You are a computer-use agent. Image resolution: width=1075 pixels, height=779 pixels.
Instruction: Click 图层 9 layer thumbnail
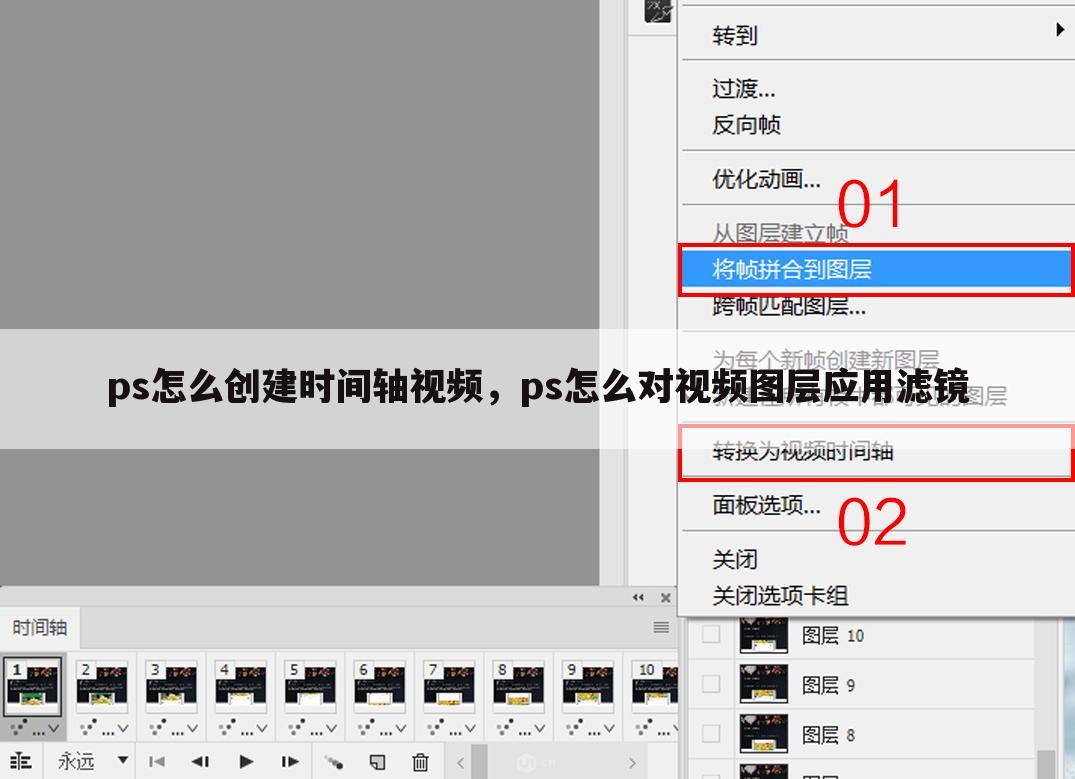tap(764, 684)
